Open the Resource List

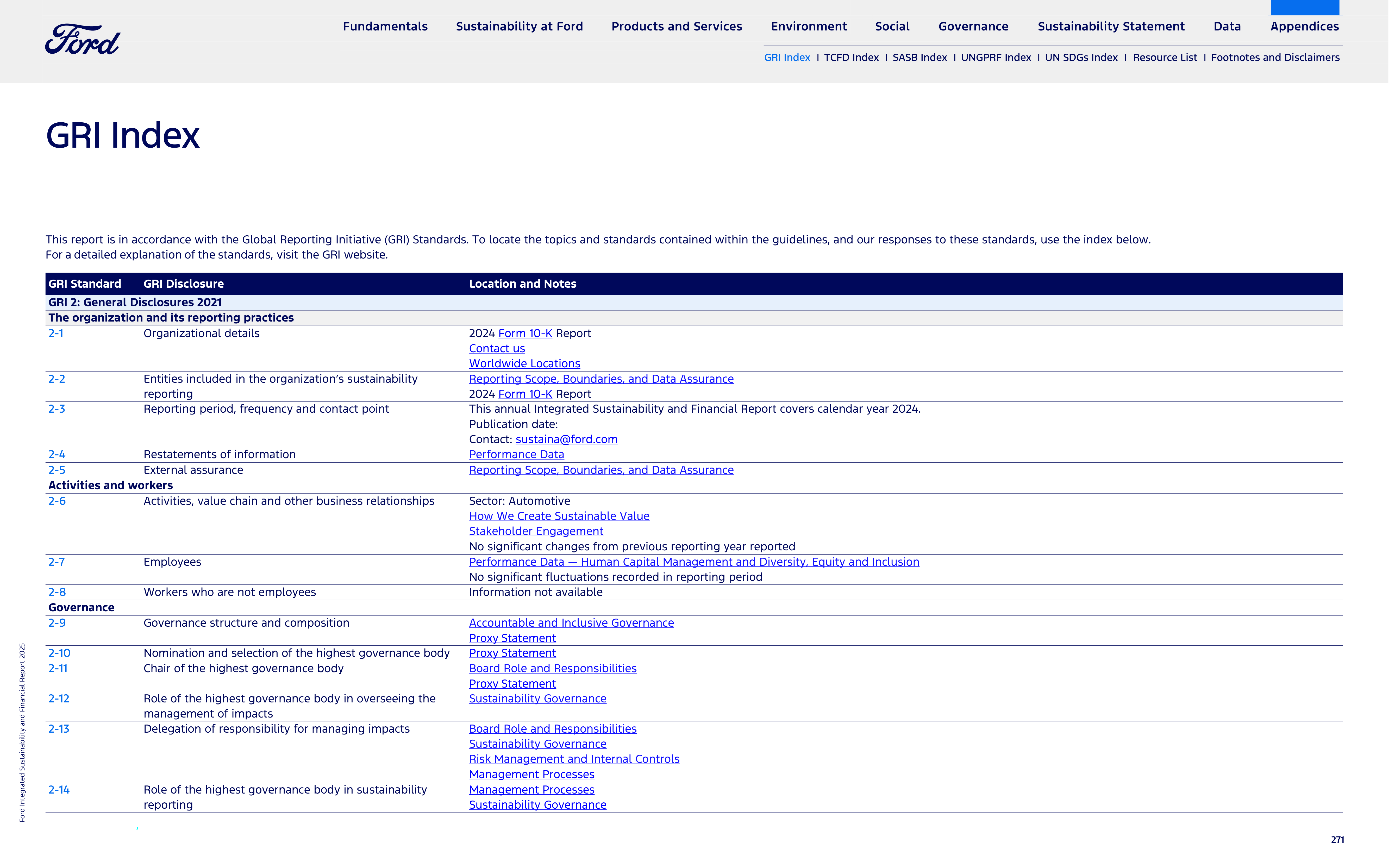(1165, 58)
